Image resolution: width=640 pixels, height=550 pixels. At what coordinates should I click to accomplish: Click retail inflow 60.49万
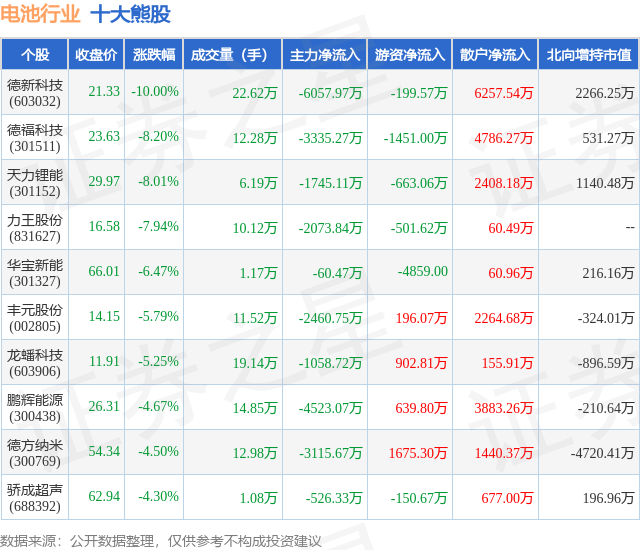(x=511, y=228)
